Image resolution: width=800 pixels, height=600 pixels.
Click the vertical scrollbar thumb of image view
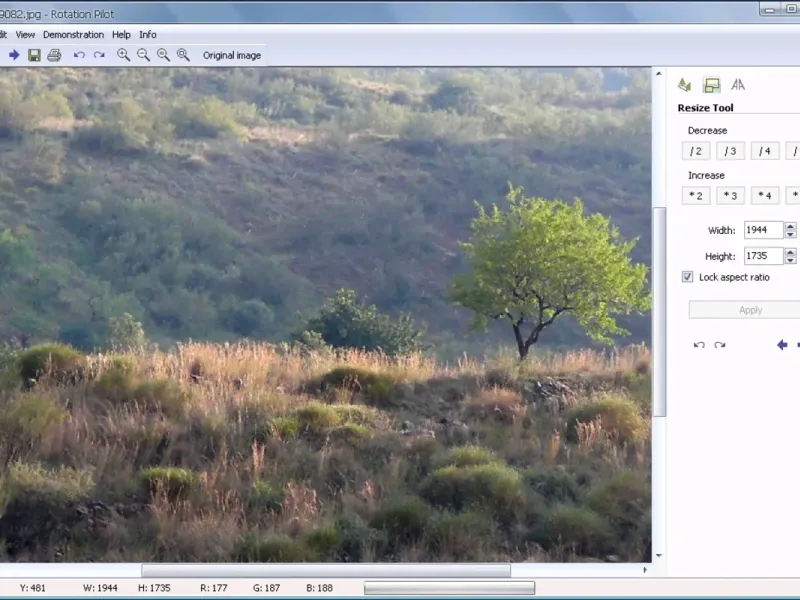pos(659,312)
